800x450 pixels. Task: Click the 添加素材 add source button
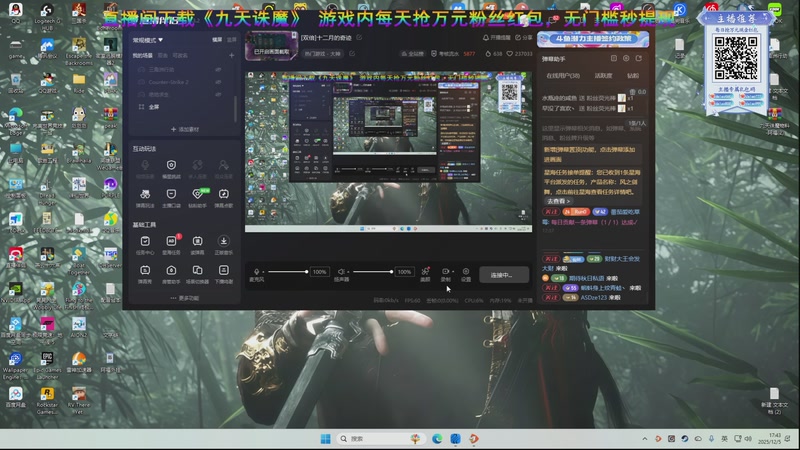coord(185,130)
